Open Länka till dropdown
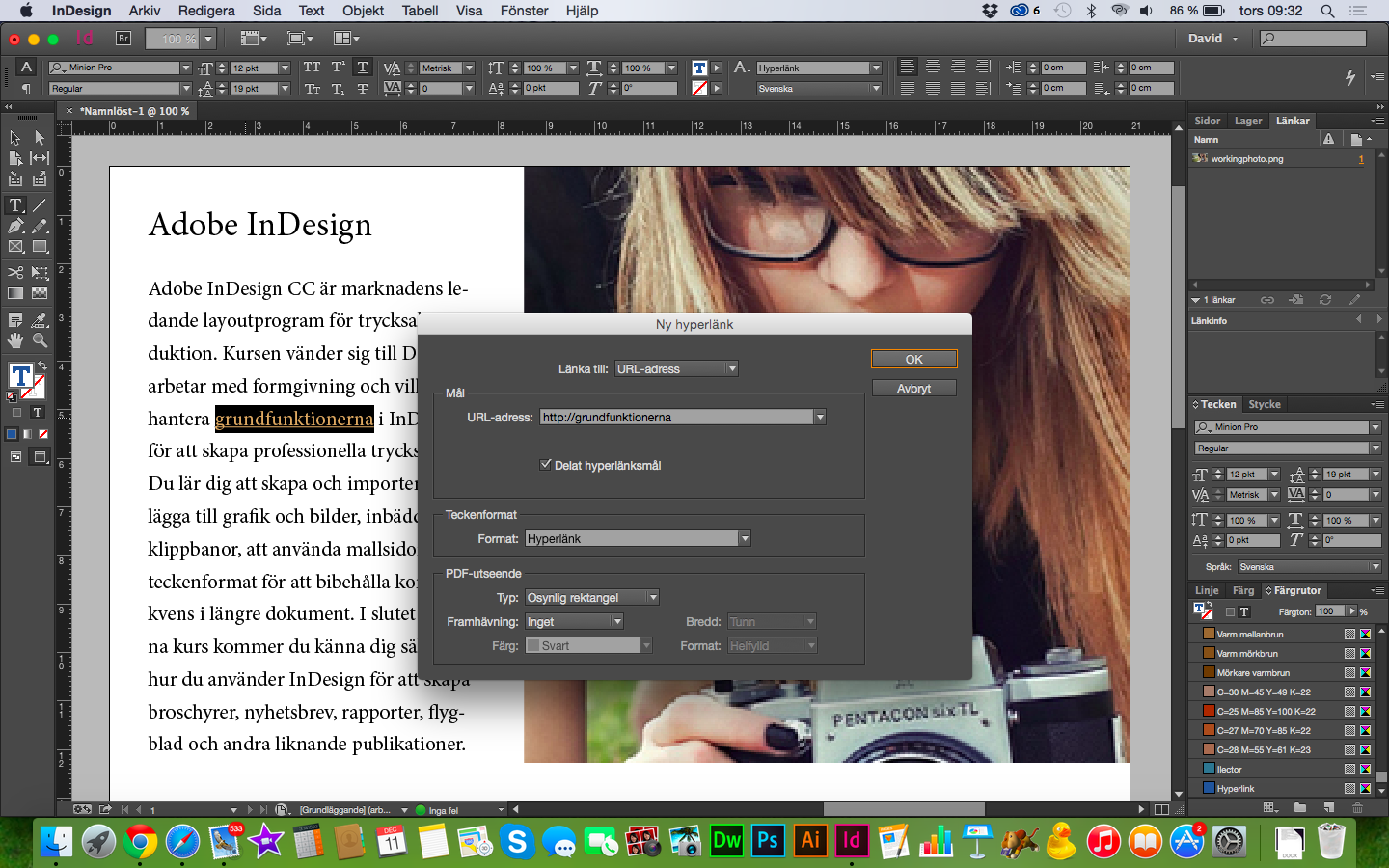Viewport: 1389px width, 868px height. pos(676,368)
